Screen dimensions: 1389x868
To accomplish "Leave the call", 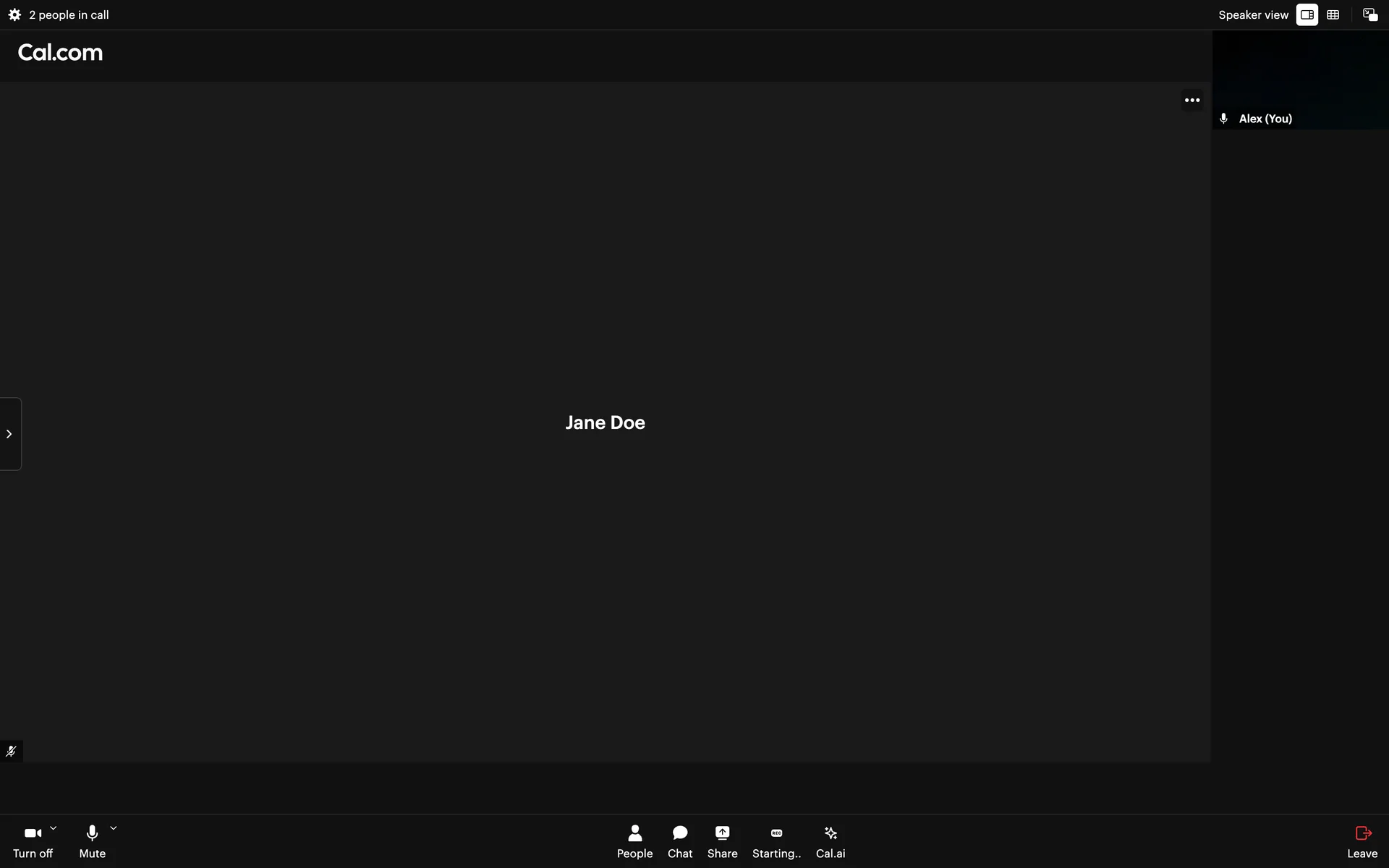I will point(1362,841).
